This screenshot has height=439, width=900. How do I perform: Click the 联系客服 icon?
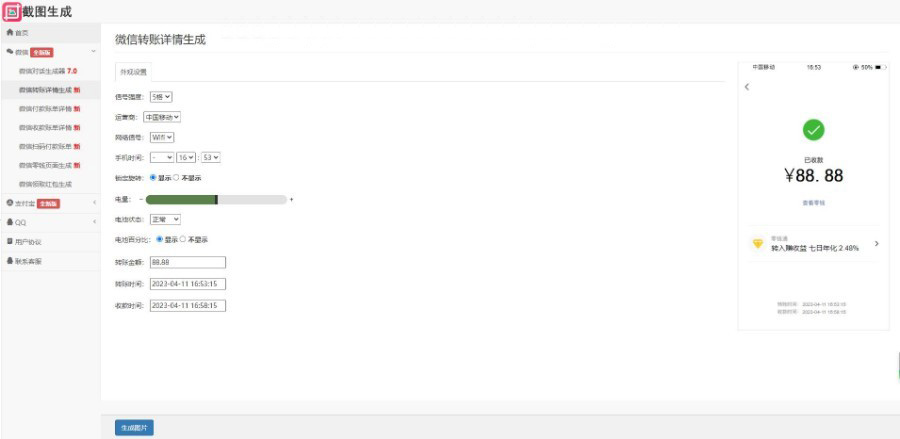10,261
